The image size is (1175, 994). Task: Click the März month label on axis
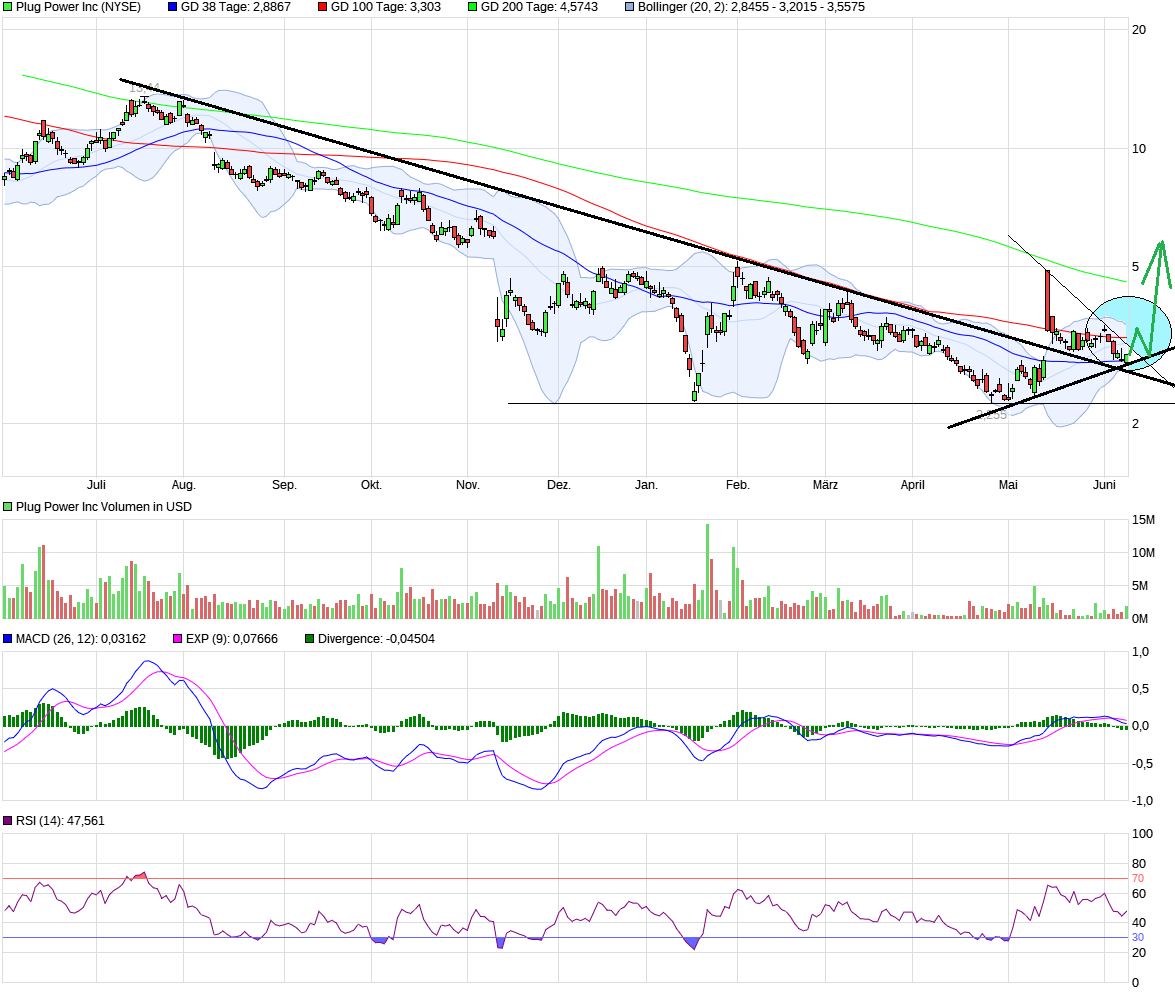coord(825,485)
